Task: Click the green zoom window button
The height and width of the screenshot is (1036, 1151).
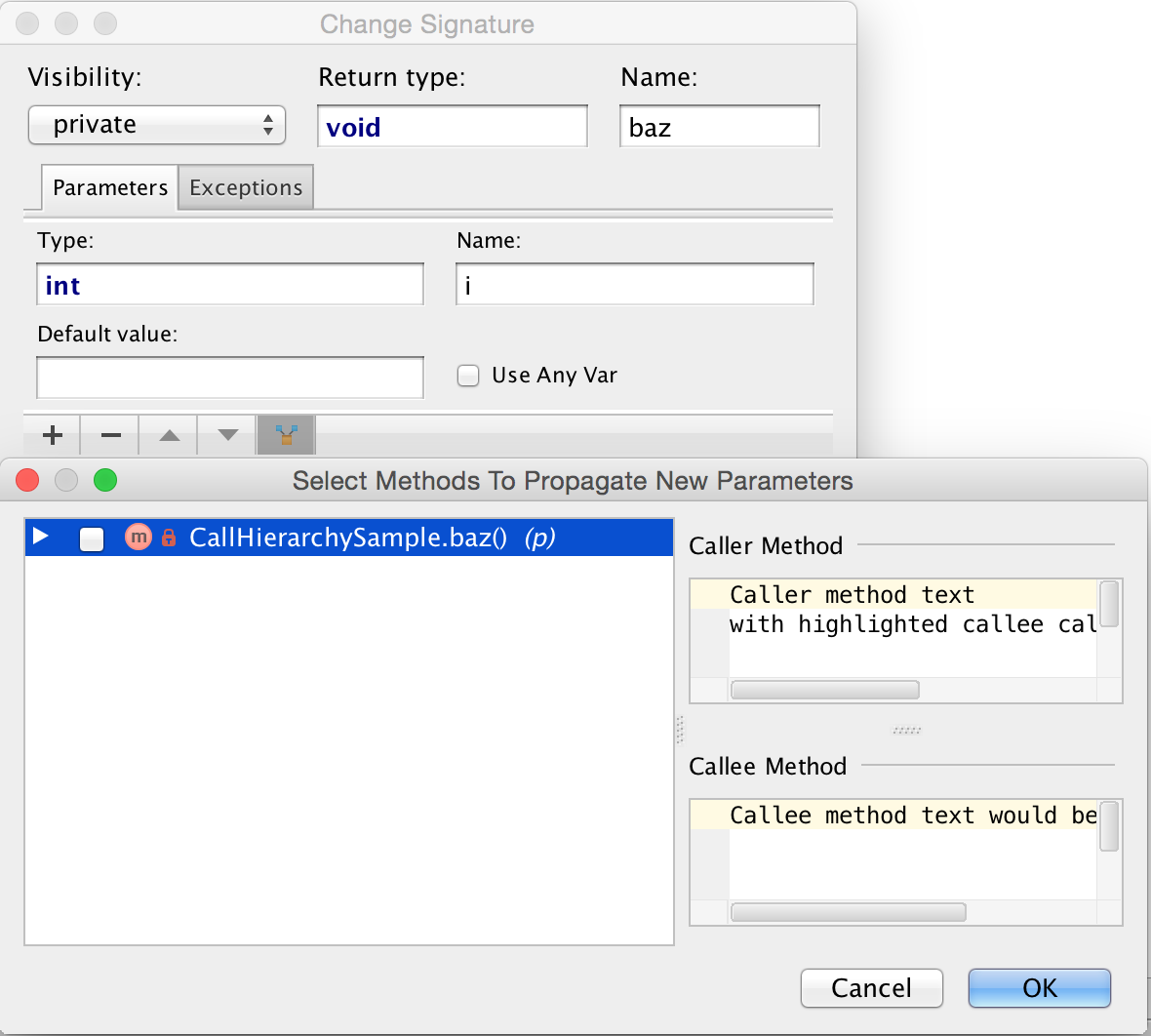Action: coord(105,480)
